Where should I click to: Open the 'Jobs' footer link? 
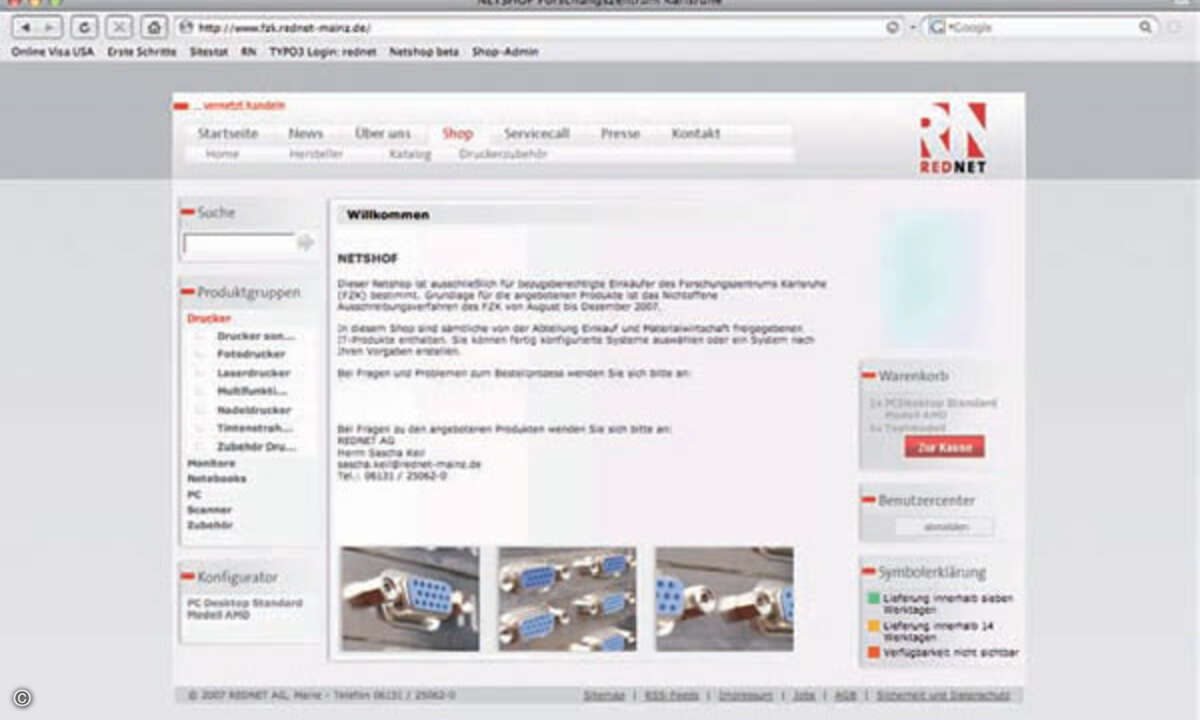[804, 695]
